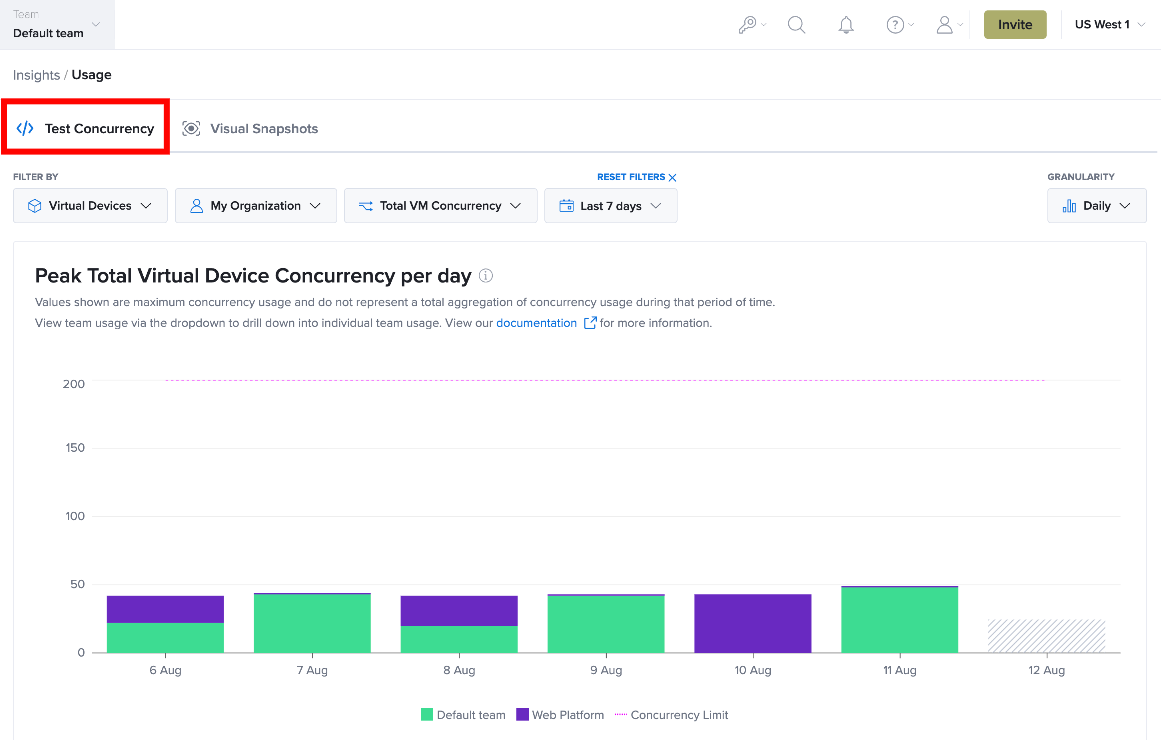Open the access key icon menu

tap(752, 25)
